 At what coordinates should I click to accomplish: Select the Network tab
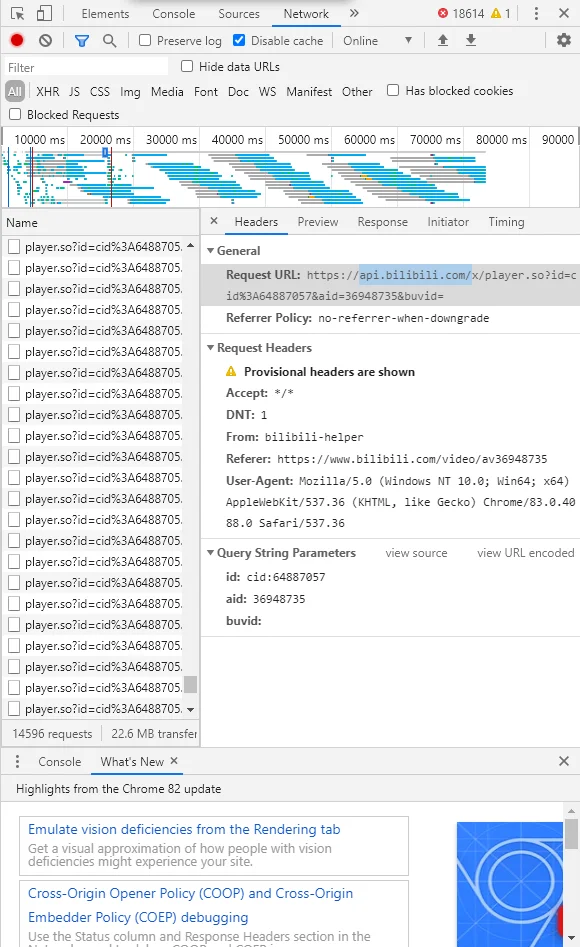click(306, 13)
